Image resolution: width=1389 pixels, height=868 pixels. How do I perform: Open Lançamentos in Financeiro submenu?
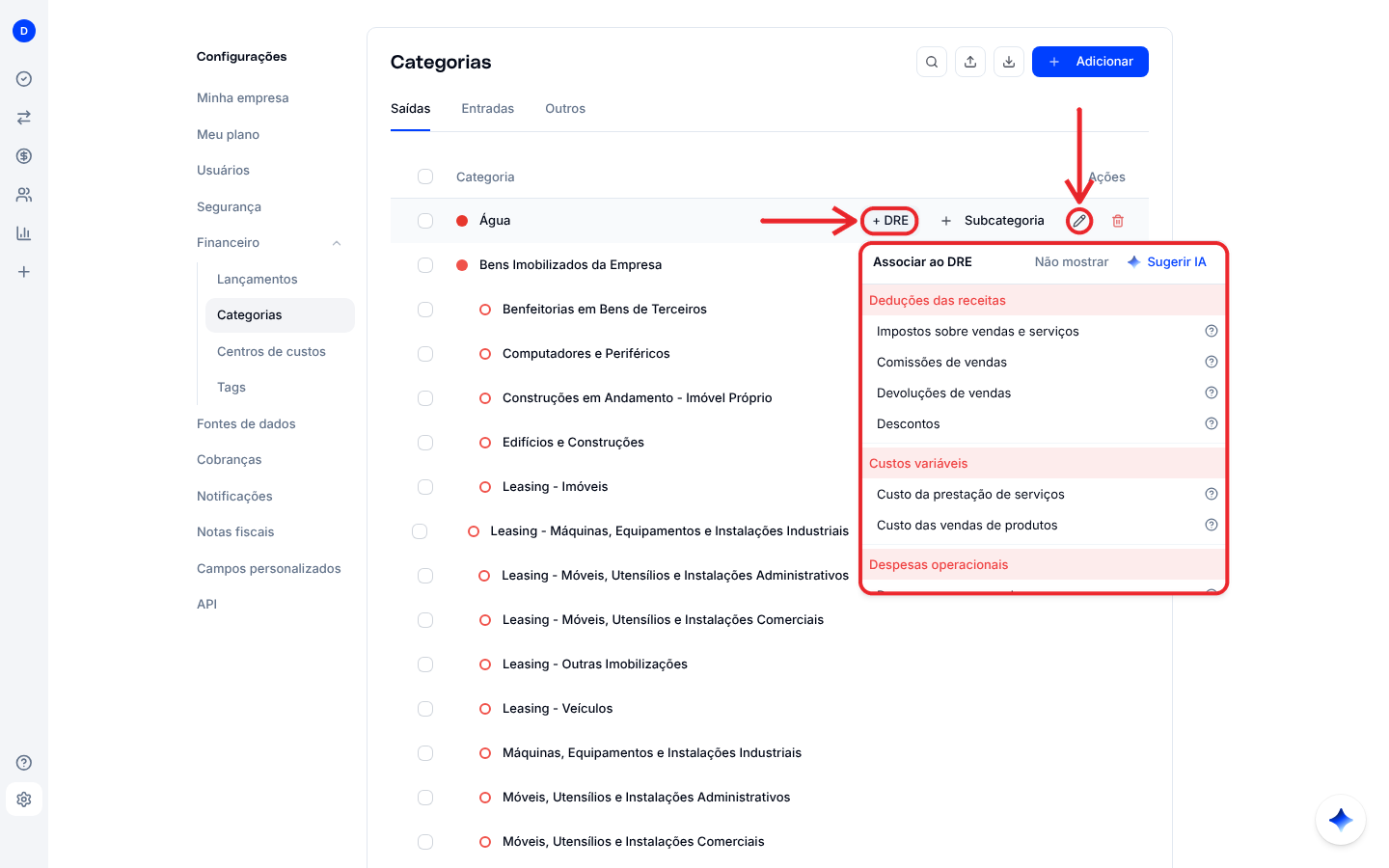point(258,280)
